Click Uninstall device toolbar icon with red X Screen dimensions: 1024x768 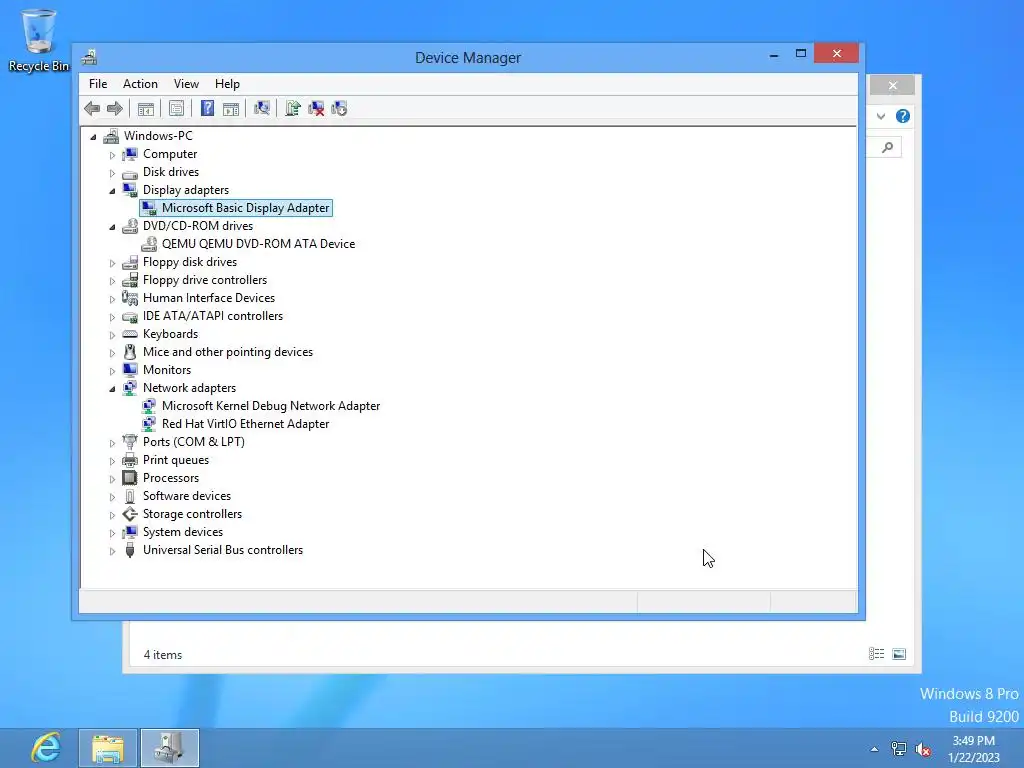pos(316,108)
